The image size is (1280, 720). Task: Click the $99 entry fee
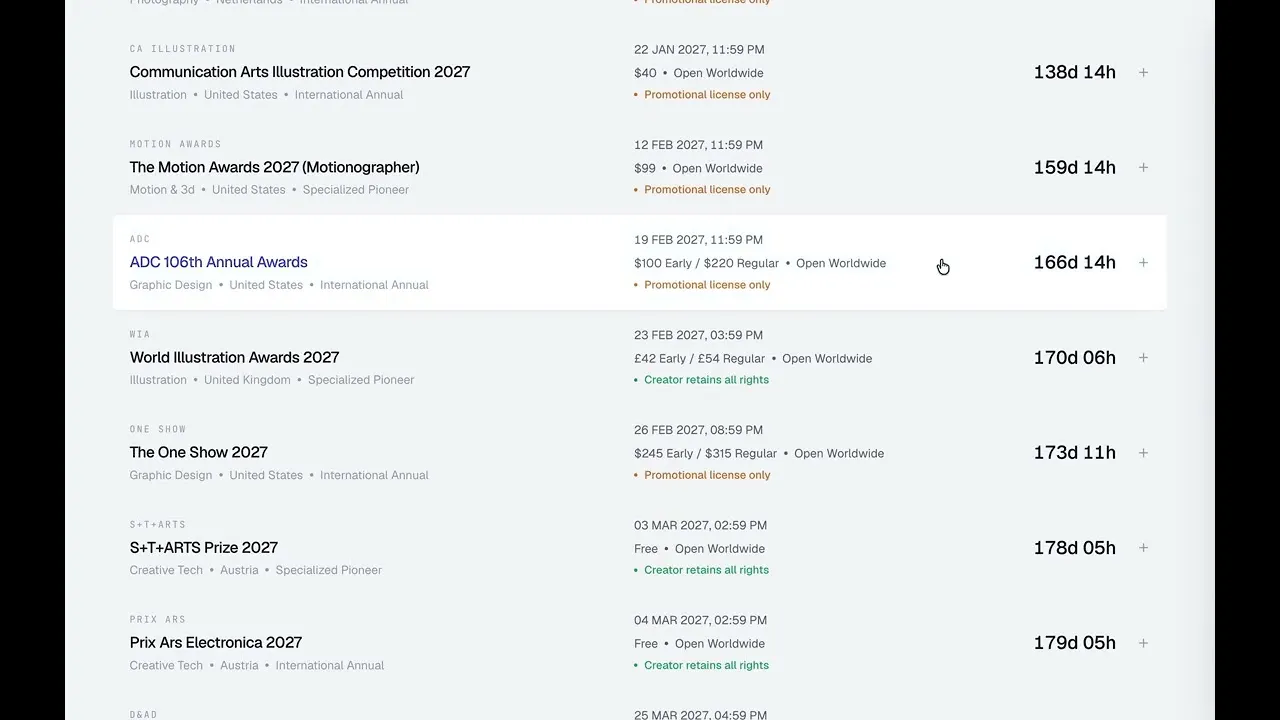[645, 168]
